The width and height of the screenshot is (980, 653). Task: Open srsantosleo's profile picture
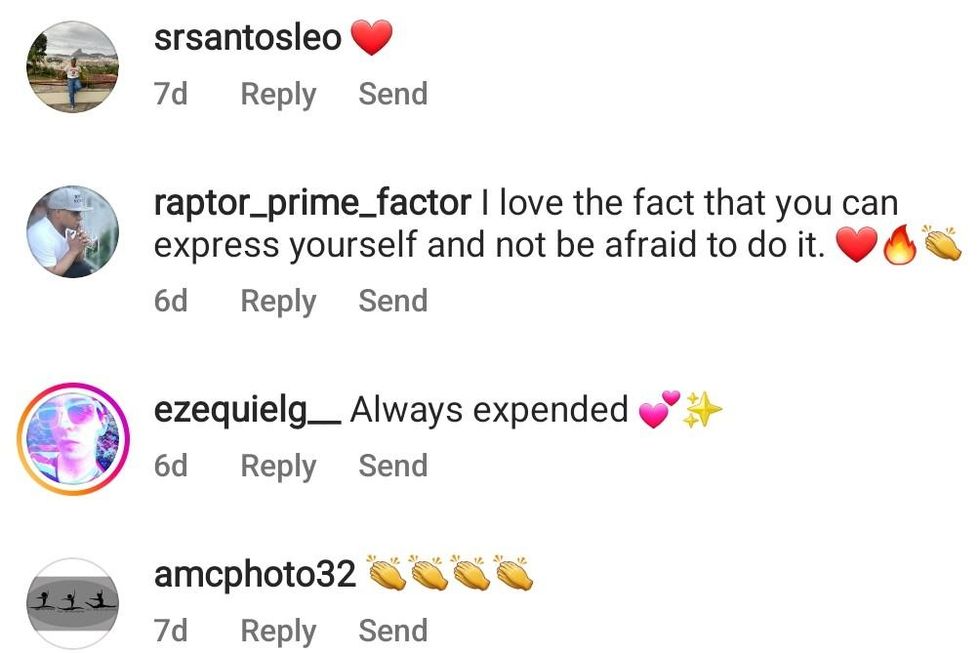[x=72, y=67]
